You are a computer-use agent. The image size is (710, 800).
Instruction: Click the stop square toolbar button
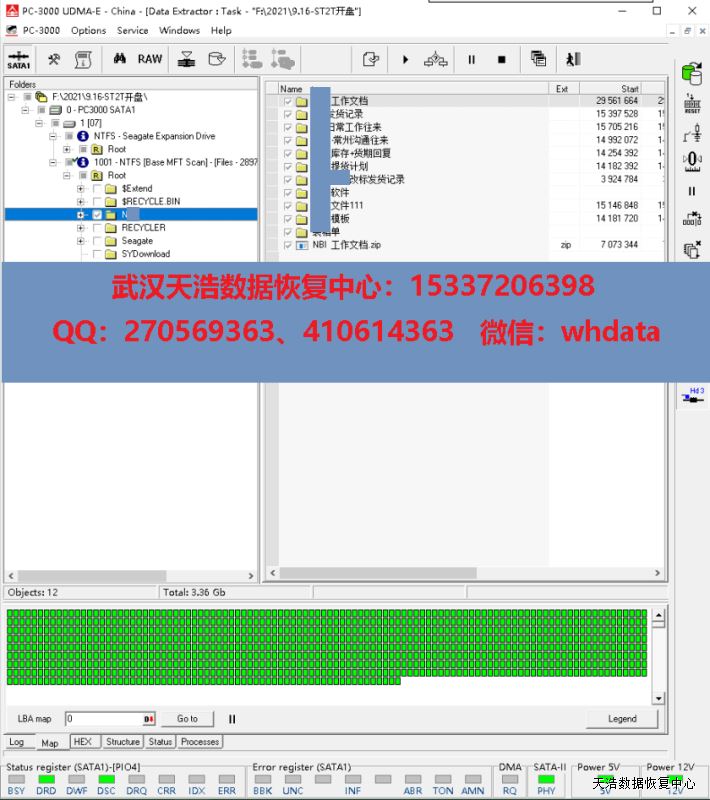click(502, 60)
